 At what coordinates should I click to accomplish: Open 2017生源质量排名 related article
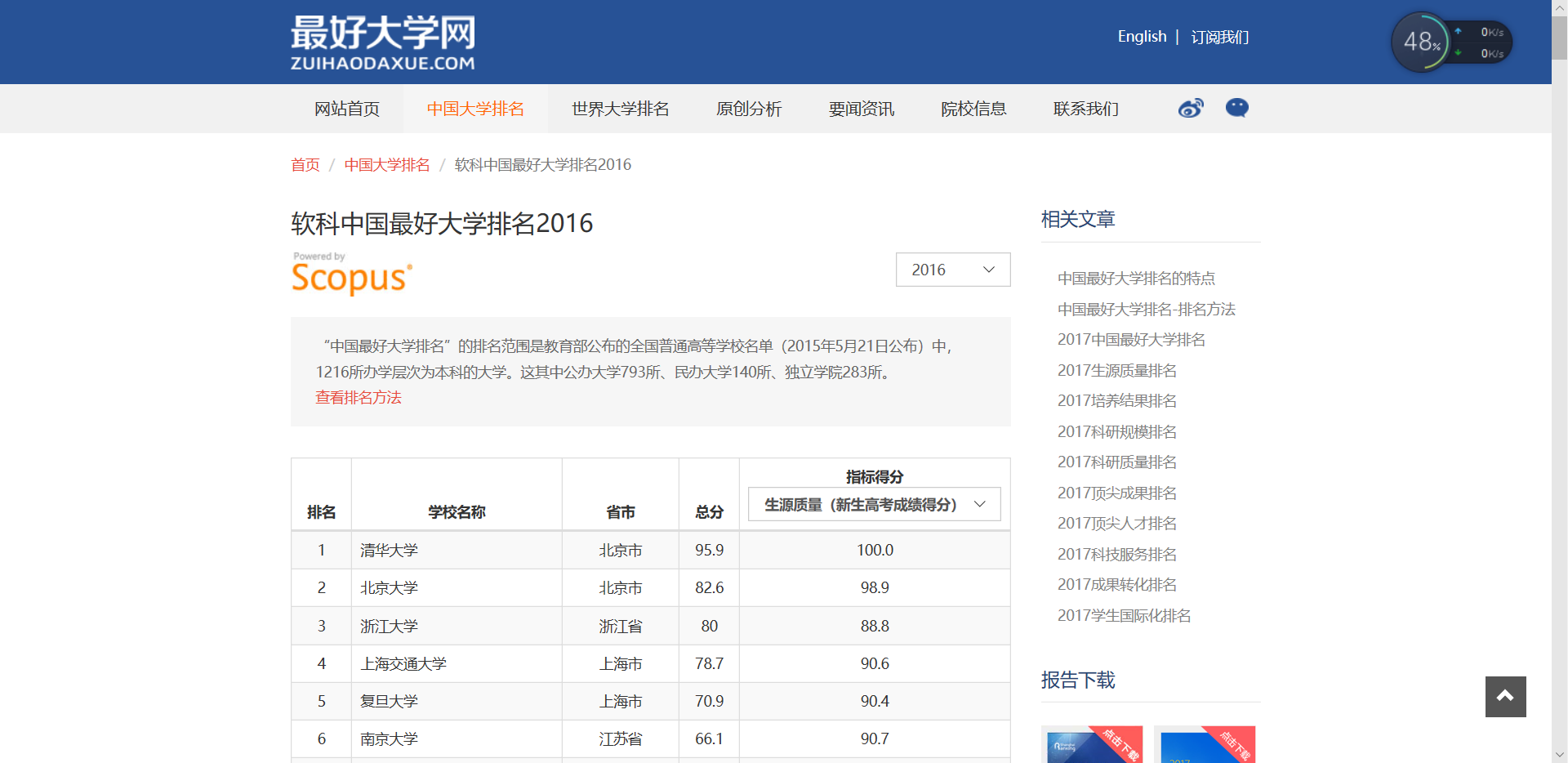click(x=1116, y=371)
